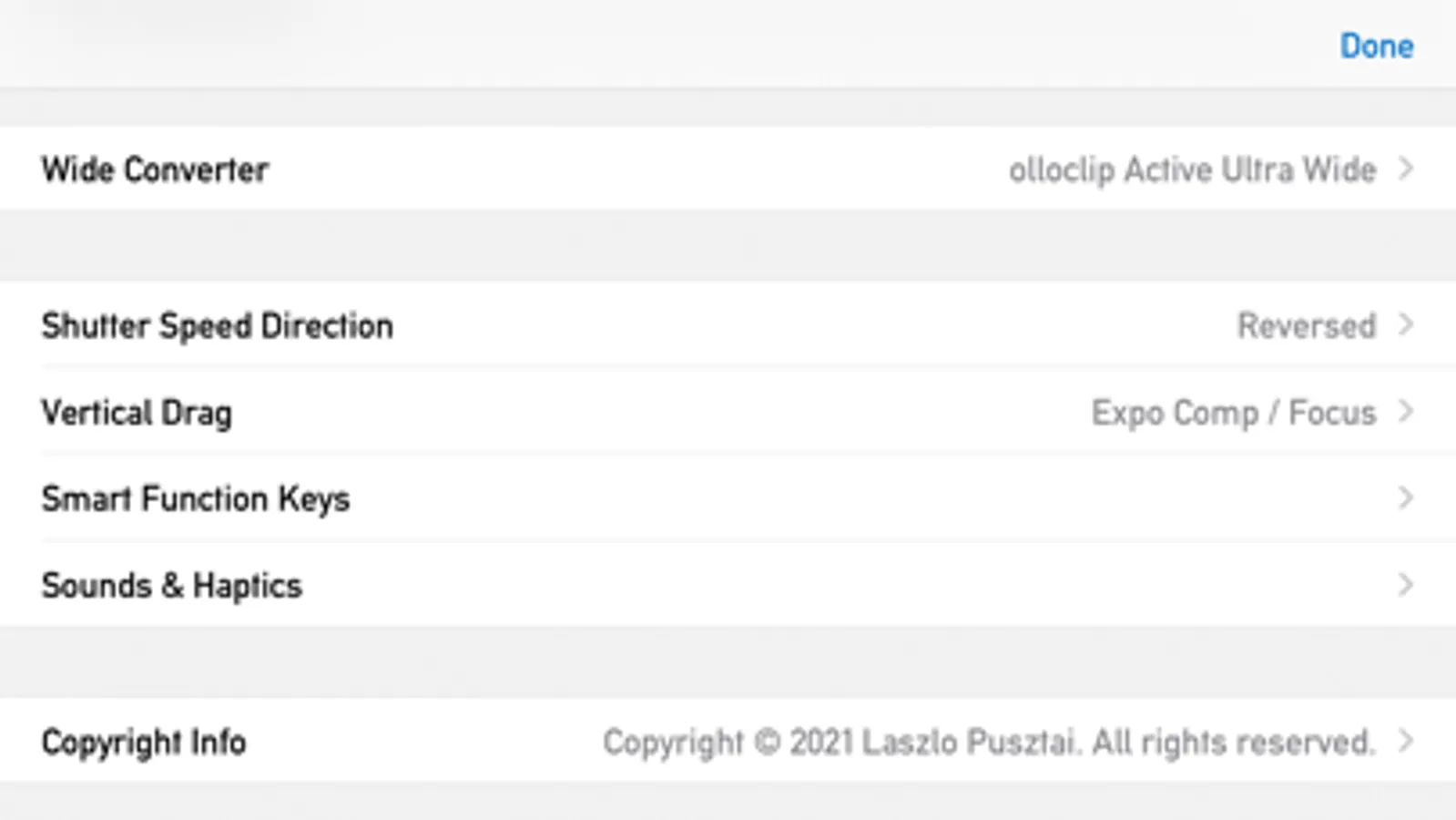Image resolution: width=1456 pixels, height=820 pixels.
Task: Click the Laszlo Pusztai copyright text
Action: (x=988, y=743)
